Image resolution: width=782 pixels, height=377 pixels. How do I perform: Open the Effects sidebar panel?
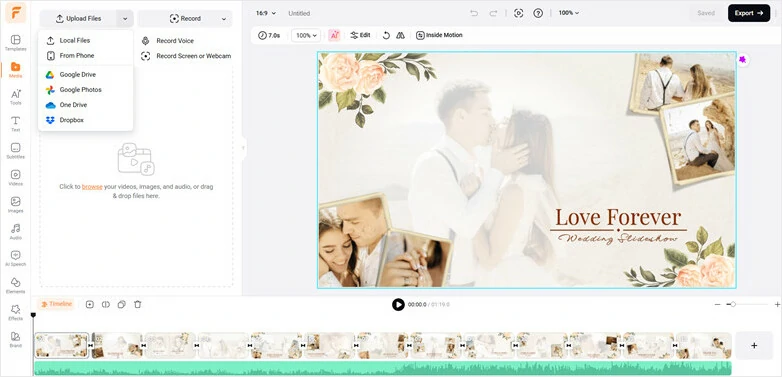15,312
